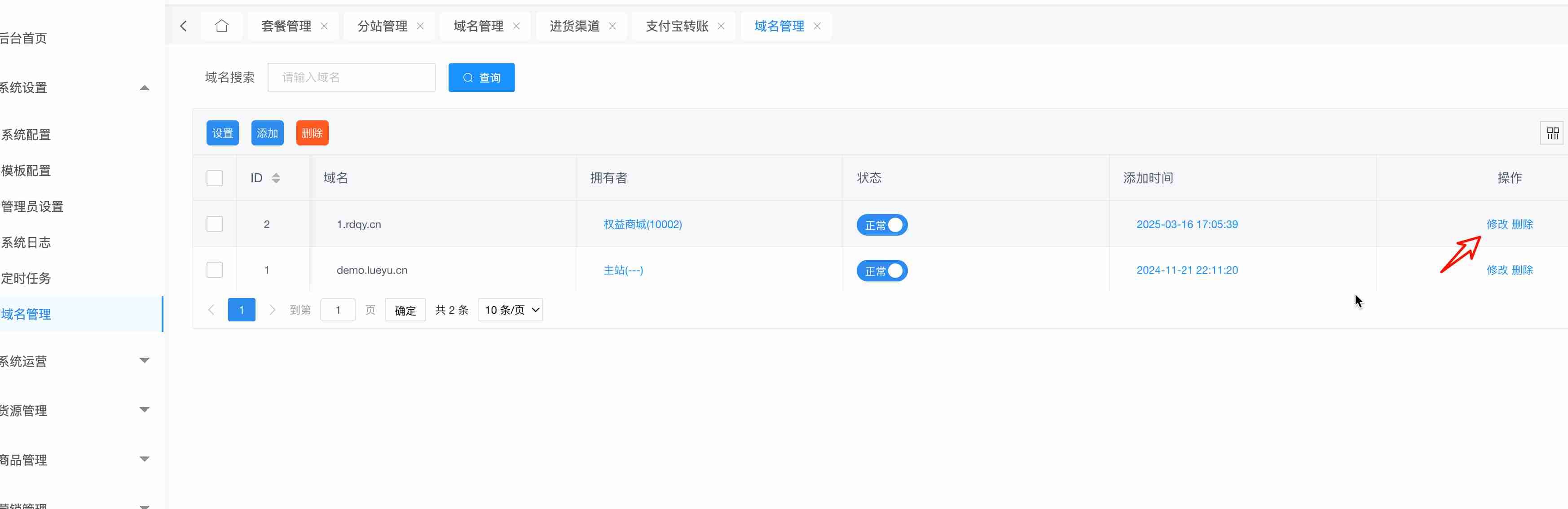Close the 进货渠道 tab
Screen dimensions: 1568x509
(x=613, y=26)
